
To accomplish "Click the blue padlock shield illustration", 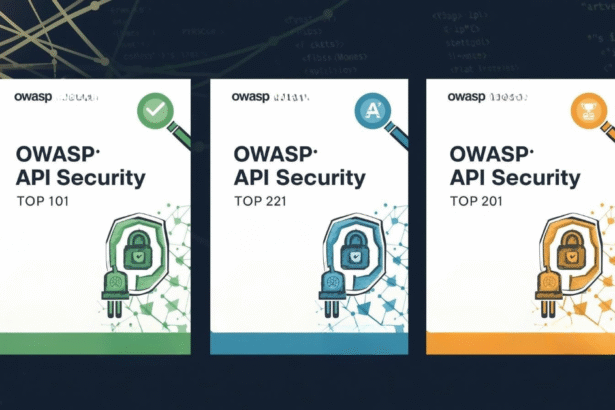I will pyautogui.click(x=355, y=253).
